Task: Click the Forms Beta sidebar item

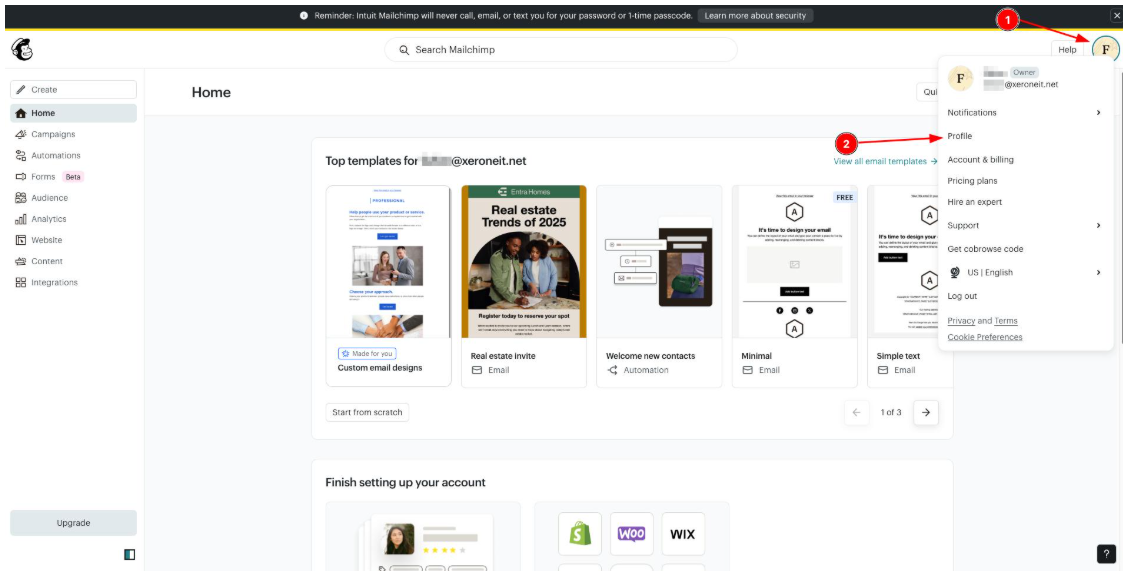Action: (73, 176)
